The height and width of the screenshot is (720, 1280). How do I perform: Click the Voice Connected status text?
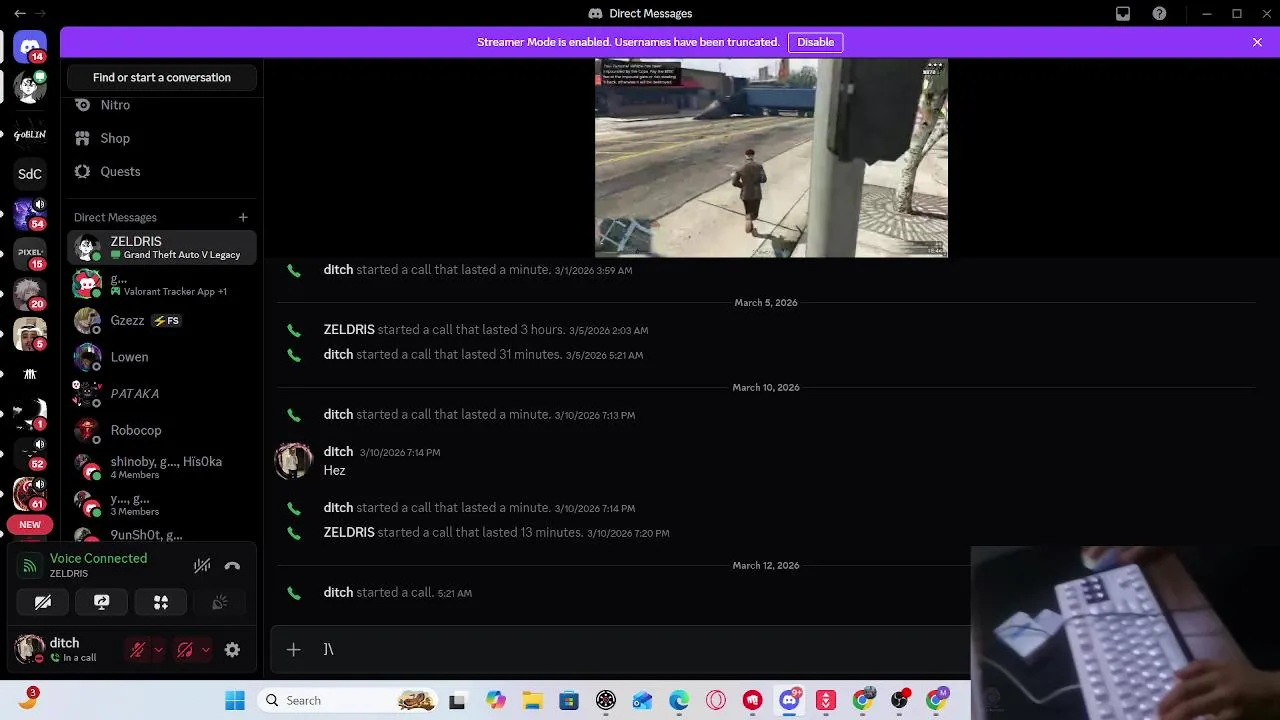pos(98,558)
